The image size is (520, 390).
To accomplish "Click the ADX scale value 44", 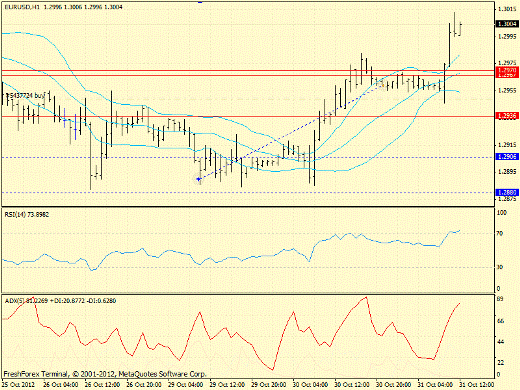I will pyautogui.click(x=500, y=342).
